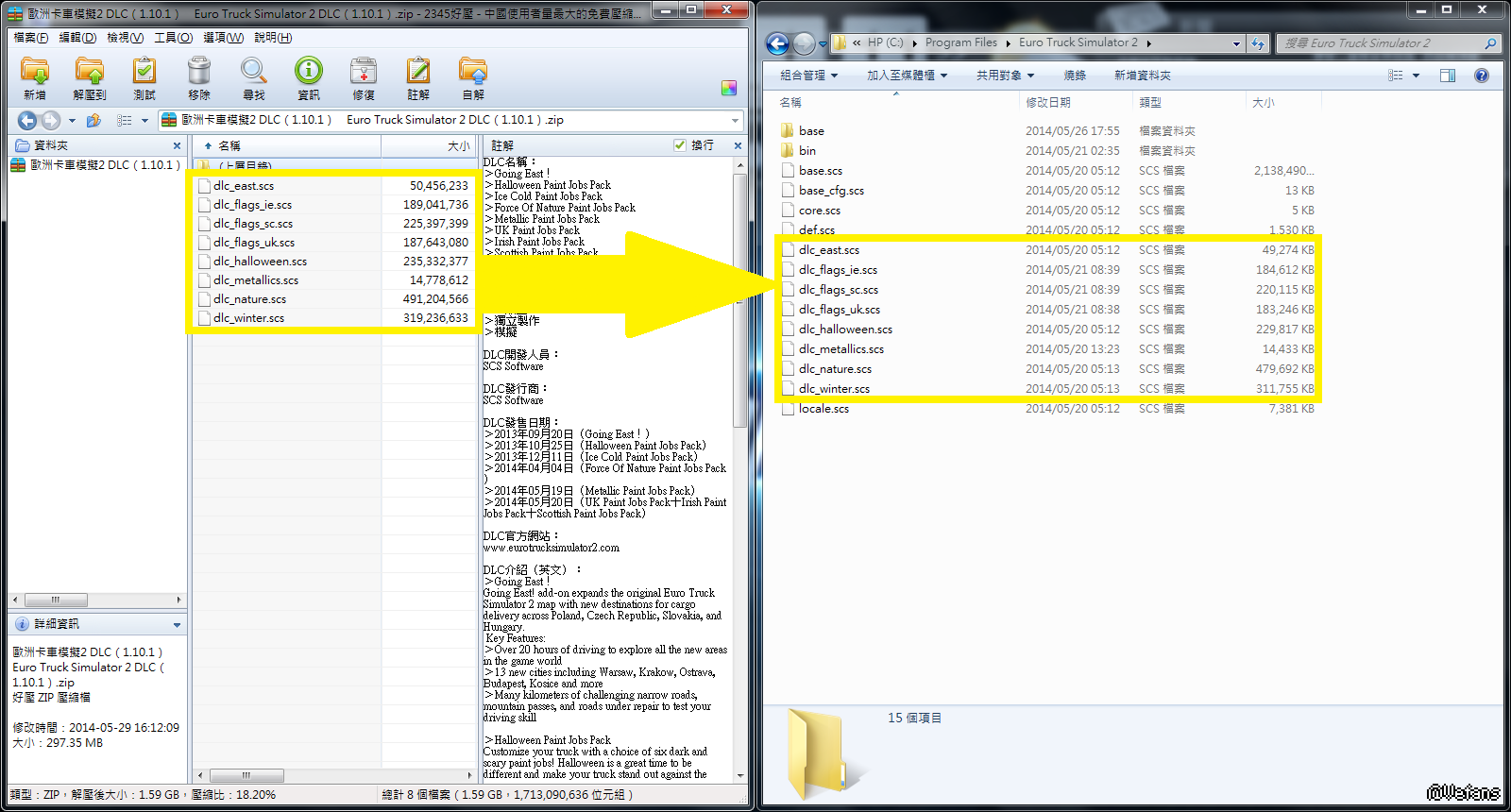The image size is (1511, 812).
Task: Open the 加入至媒體櫃 dropdown in Explorer
Action: 907,76
